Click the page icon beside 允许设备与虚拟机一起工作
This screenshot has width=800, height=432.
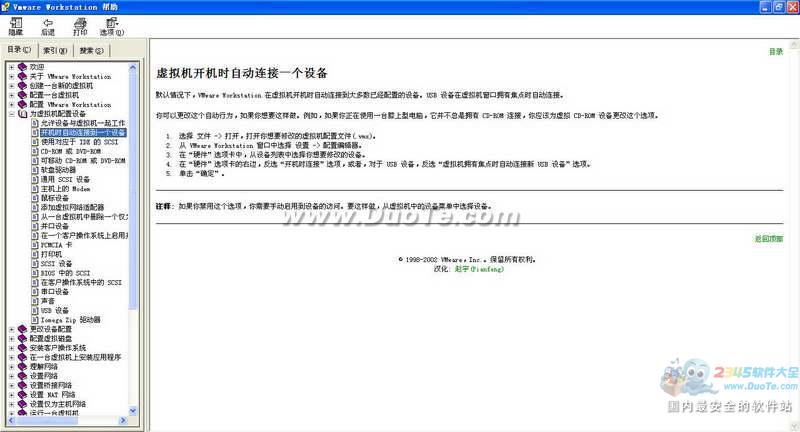[x=35, y=123]
